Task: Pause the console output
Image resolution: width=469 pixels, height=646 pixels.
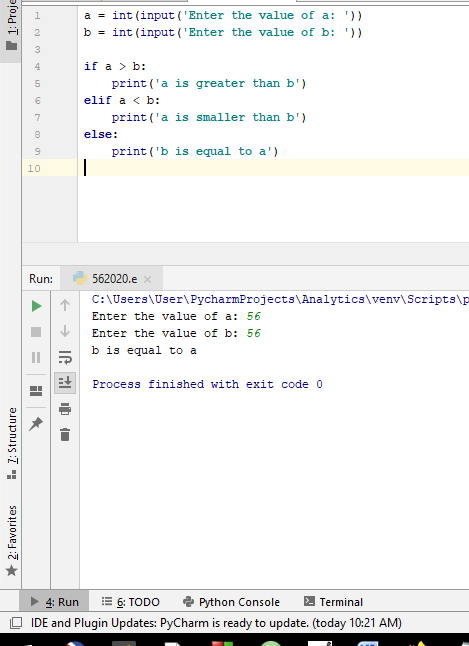Action: (36, 357)
